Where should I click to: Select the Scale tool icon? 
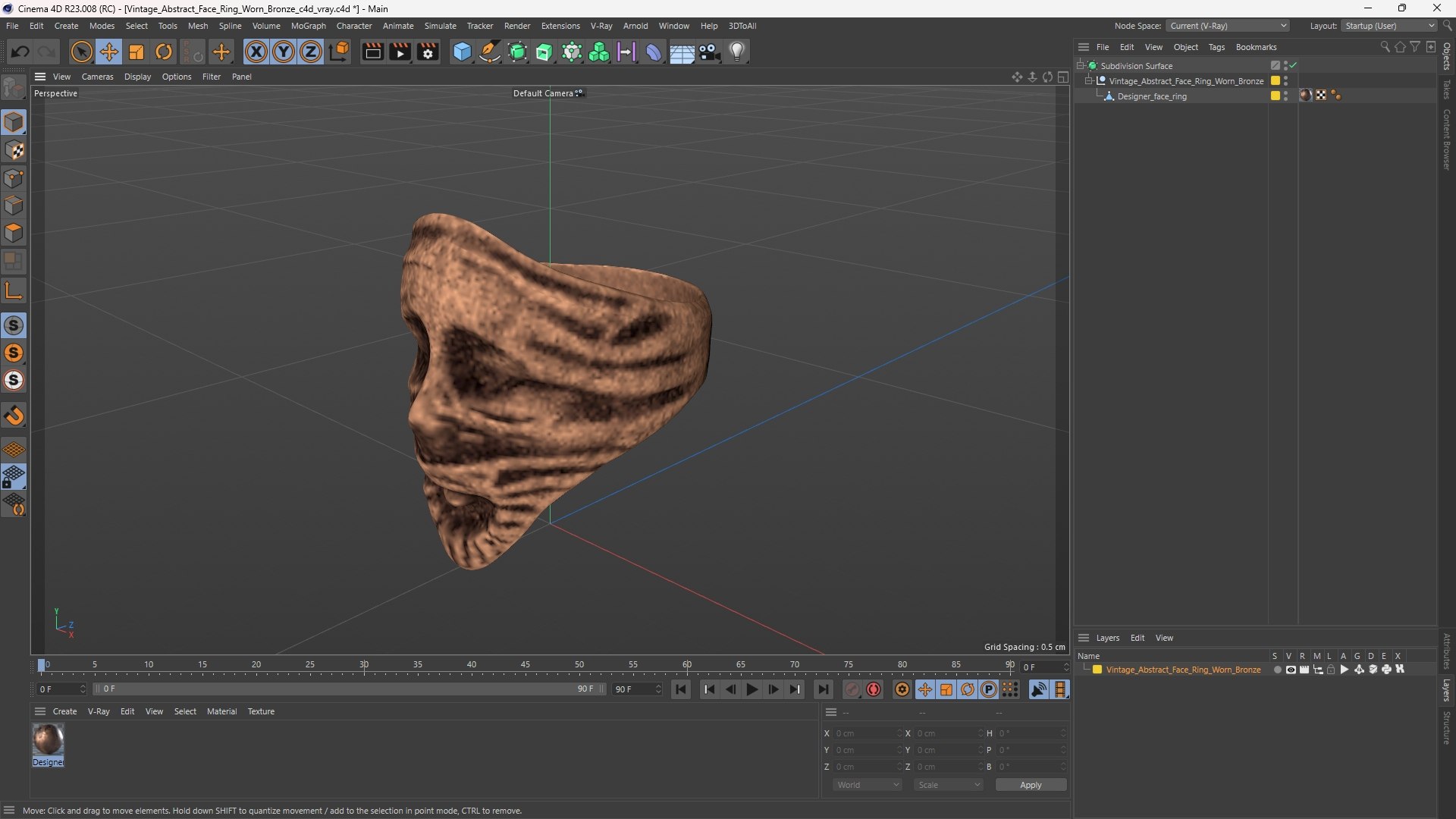point(136,52)
